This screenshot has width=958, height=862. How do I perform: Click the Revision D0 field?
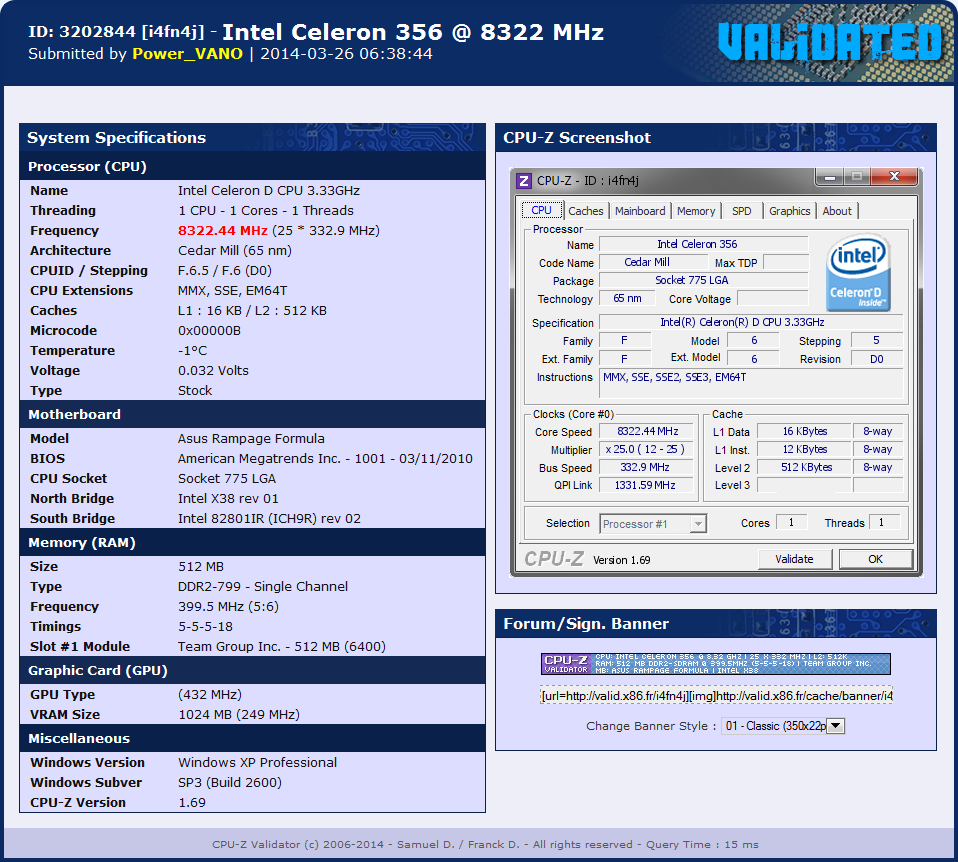click(877, 359)
